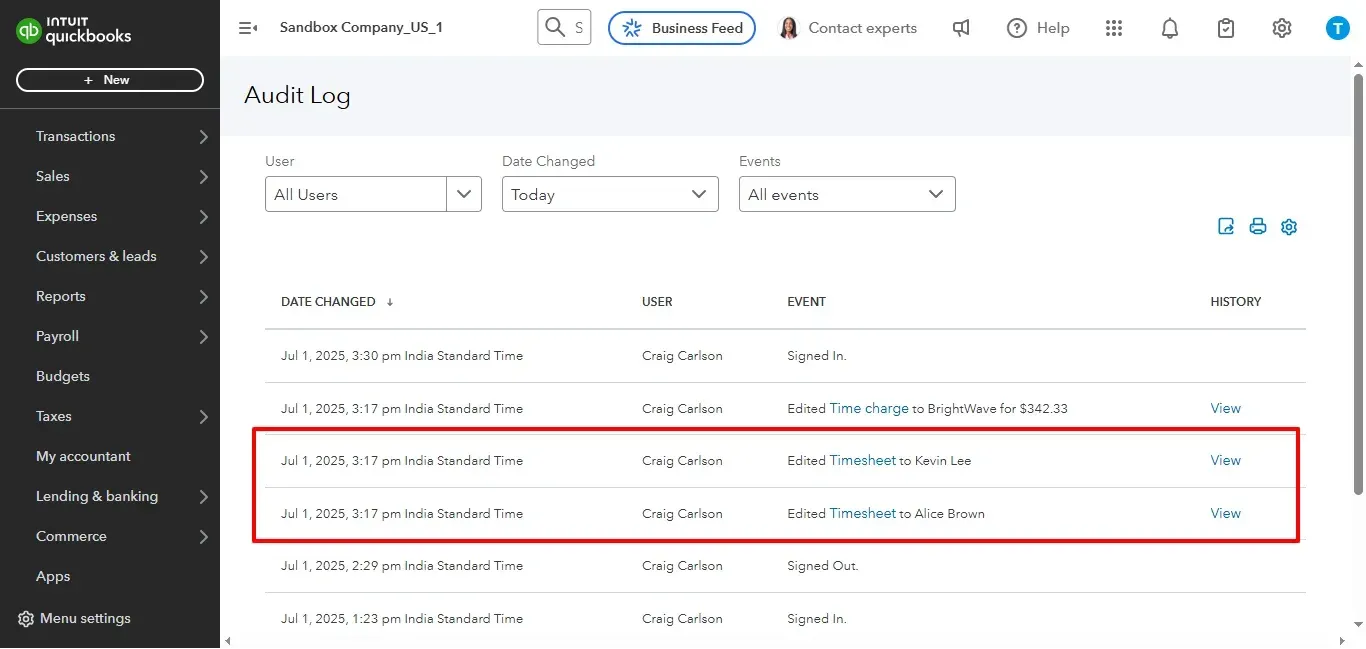The width and height of the screenshot is (1366, 649).
Task: Click the vertical scrollbar thumb
Action: [1357, 285]
